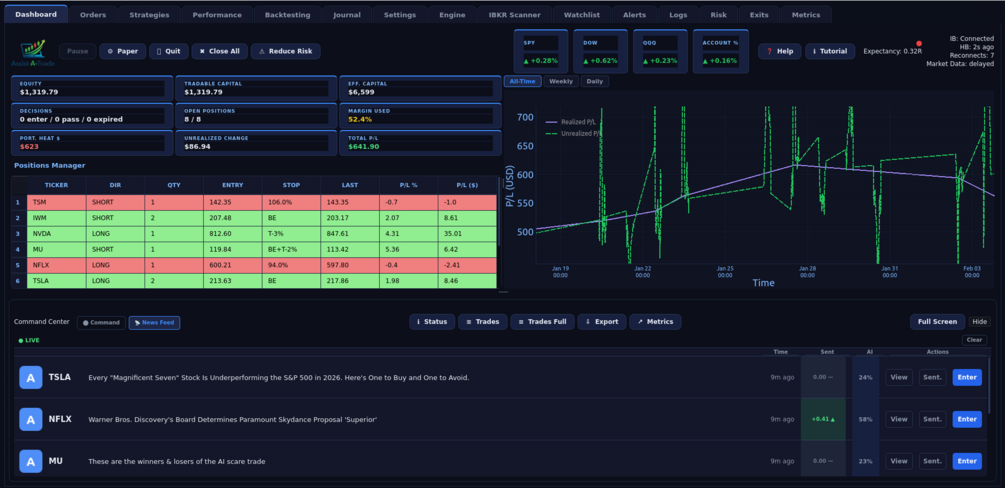Image resolution: width=1005 pixels, height=488 pixels.
Task: Click Enter for the MU news row
Action: pos(967,461)
